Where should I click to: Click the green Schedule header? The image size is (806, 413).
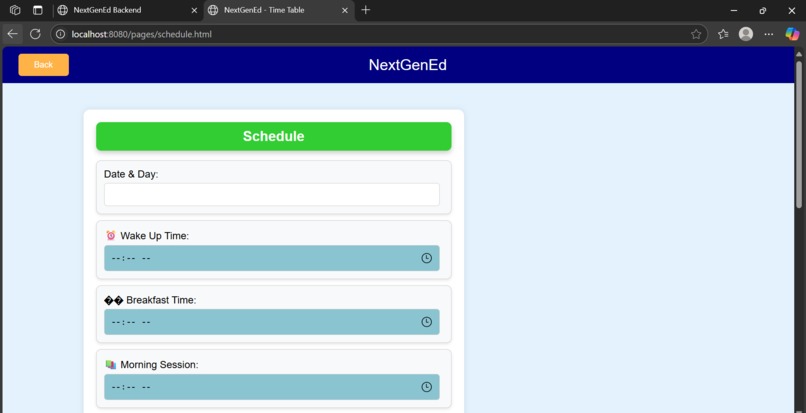tap(273, 136)
